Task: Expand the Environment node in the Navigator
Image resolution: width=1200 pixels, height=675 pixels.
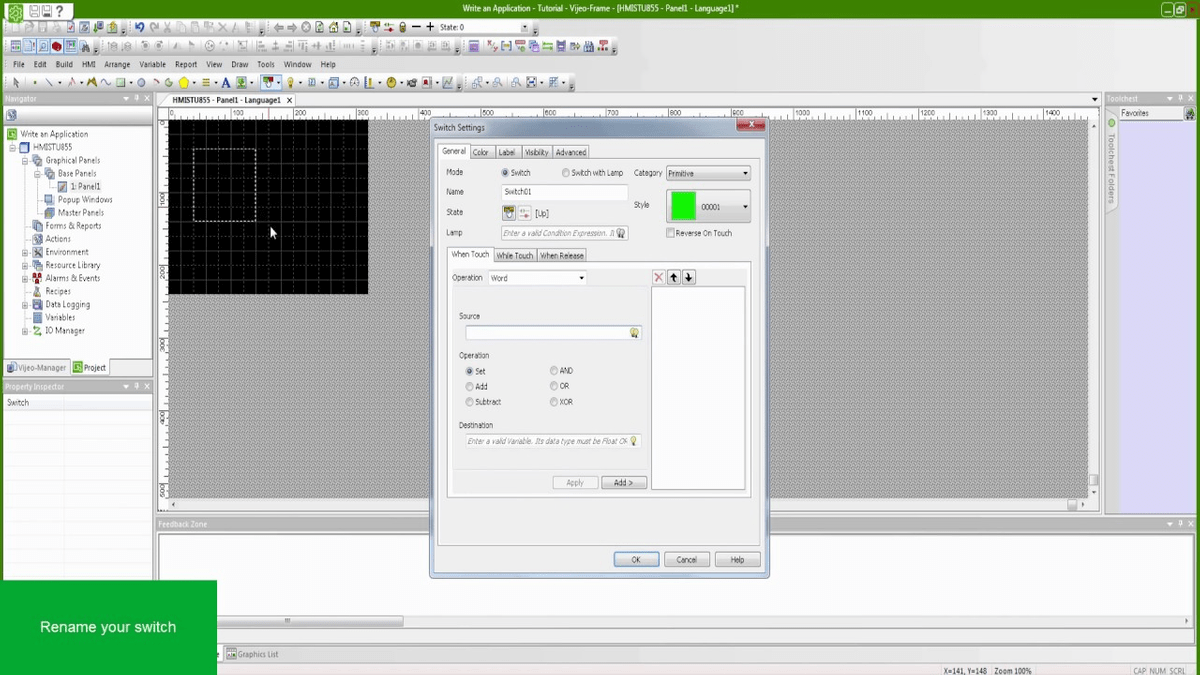Action: [x=25, y=252]
